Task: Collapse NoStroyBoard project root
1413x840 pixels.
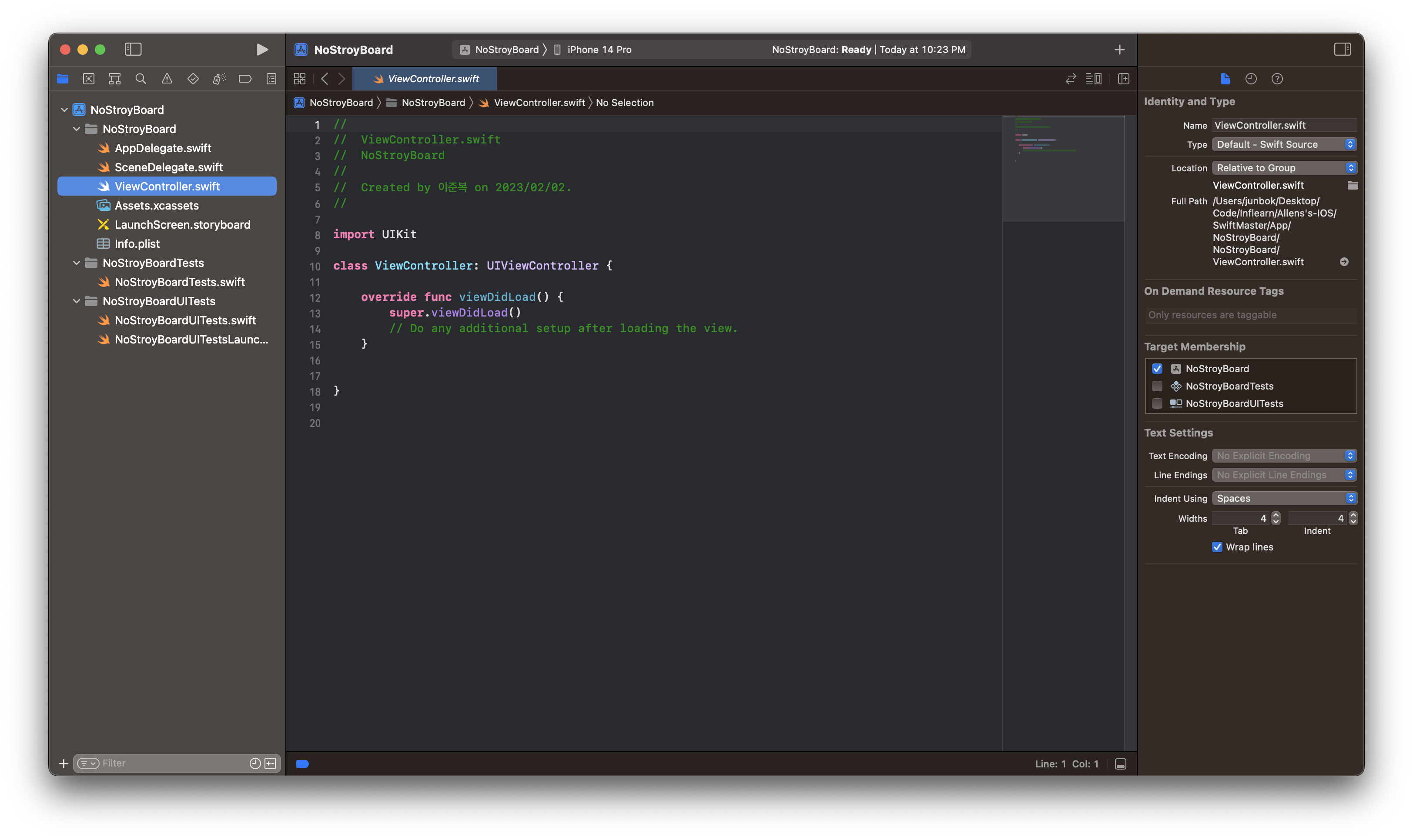Action: [64, 110]
